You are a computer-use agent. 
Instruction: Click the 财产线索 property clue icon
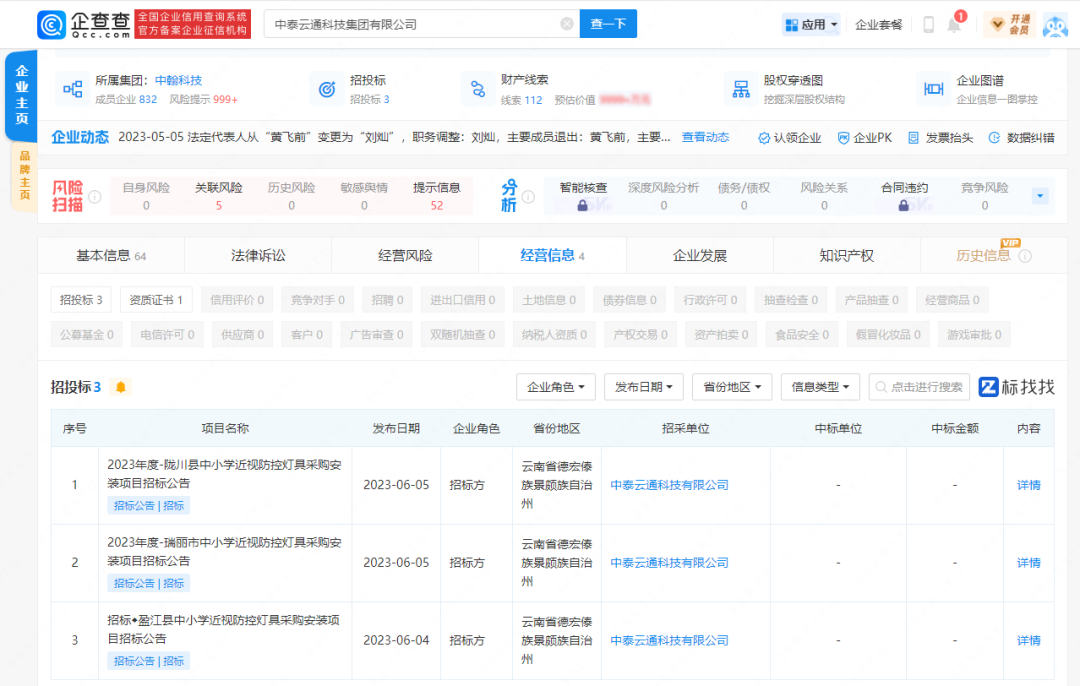coord(478,89)
